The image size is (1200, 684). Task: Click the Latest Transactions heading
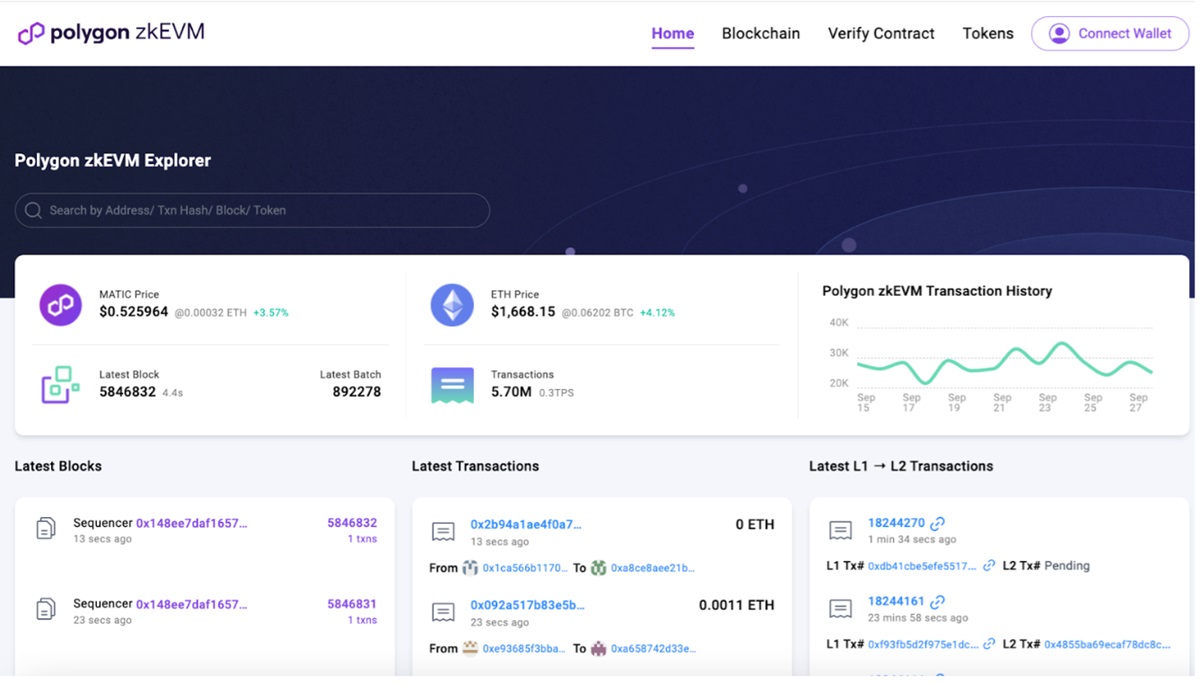coord(475,466)
